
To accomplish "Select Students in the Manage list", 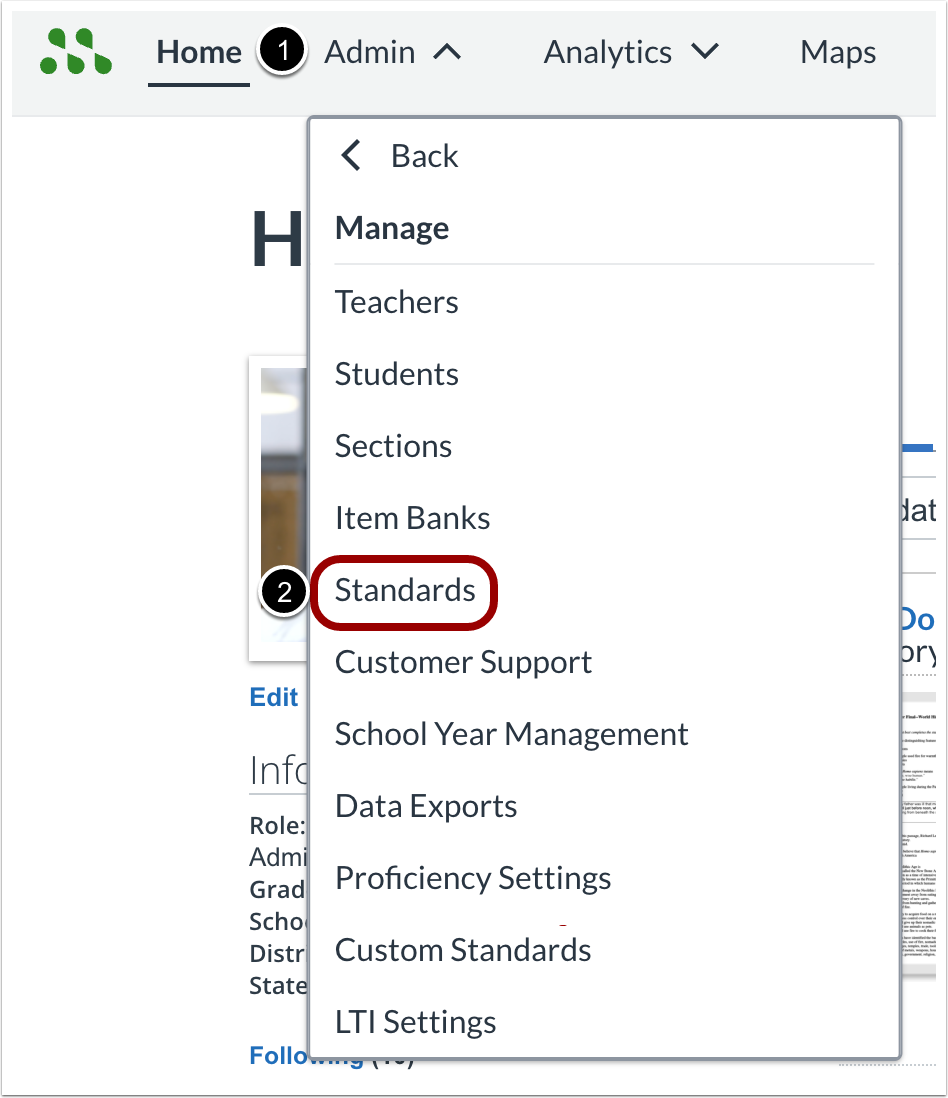I will click(x=396, y=374).
